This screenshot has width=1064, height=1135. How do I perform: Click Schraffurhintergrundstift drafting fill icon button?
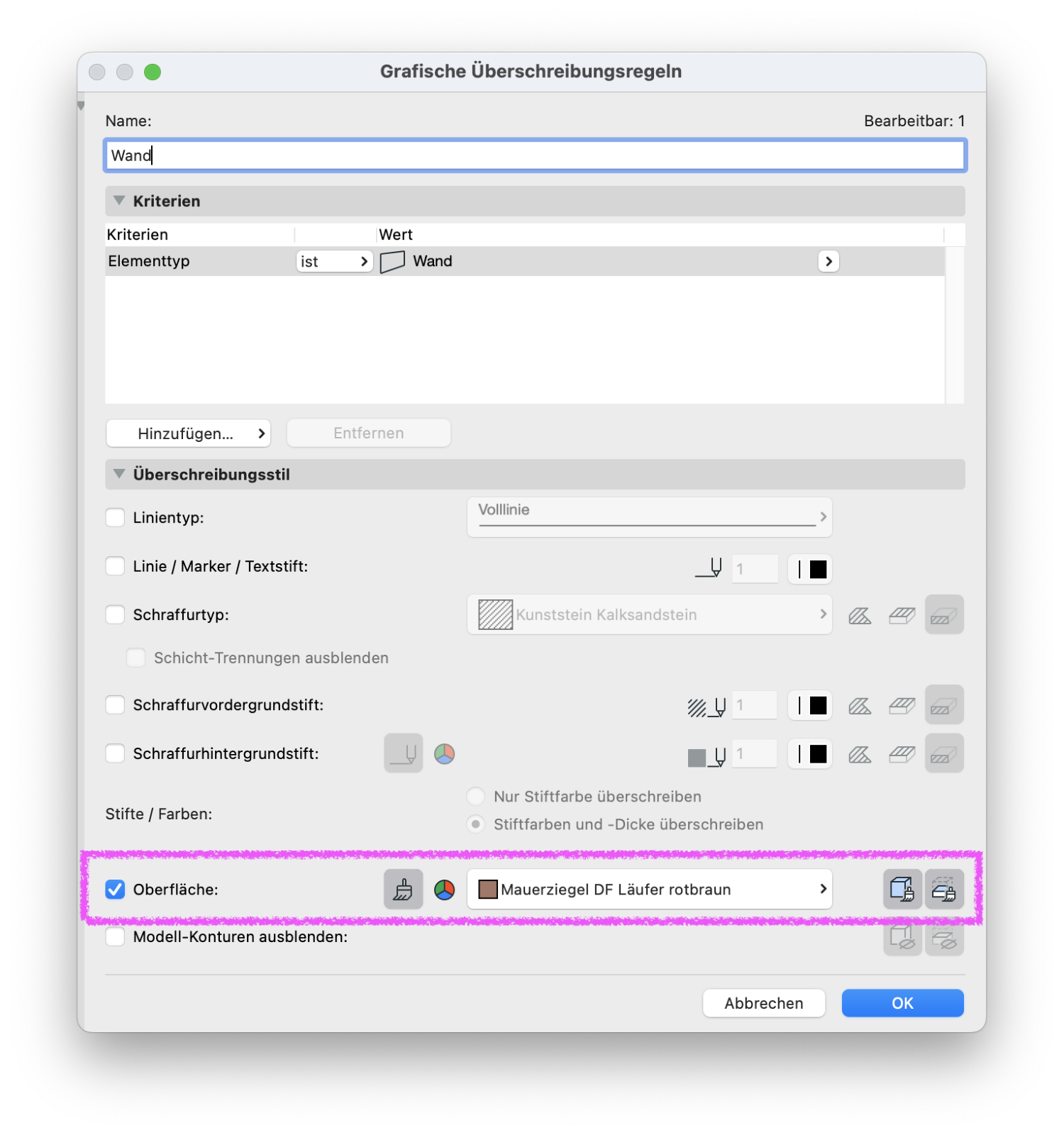click(944, 753)
